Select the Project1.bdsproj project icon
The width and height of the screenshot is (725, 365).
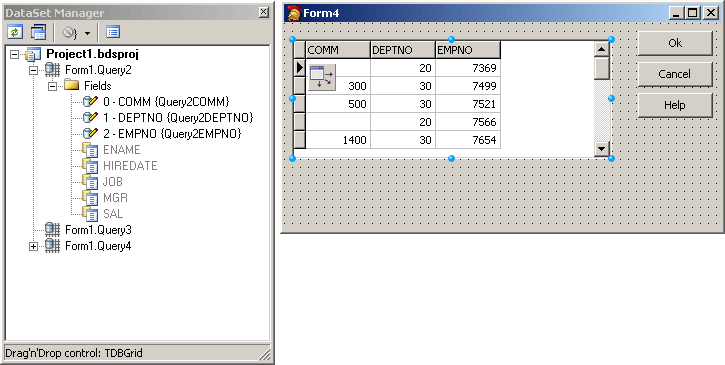(33, 55)
